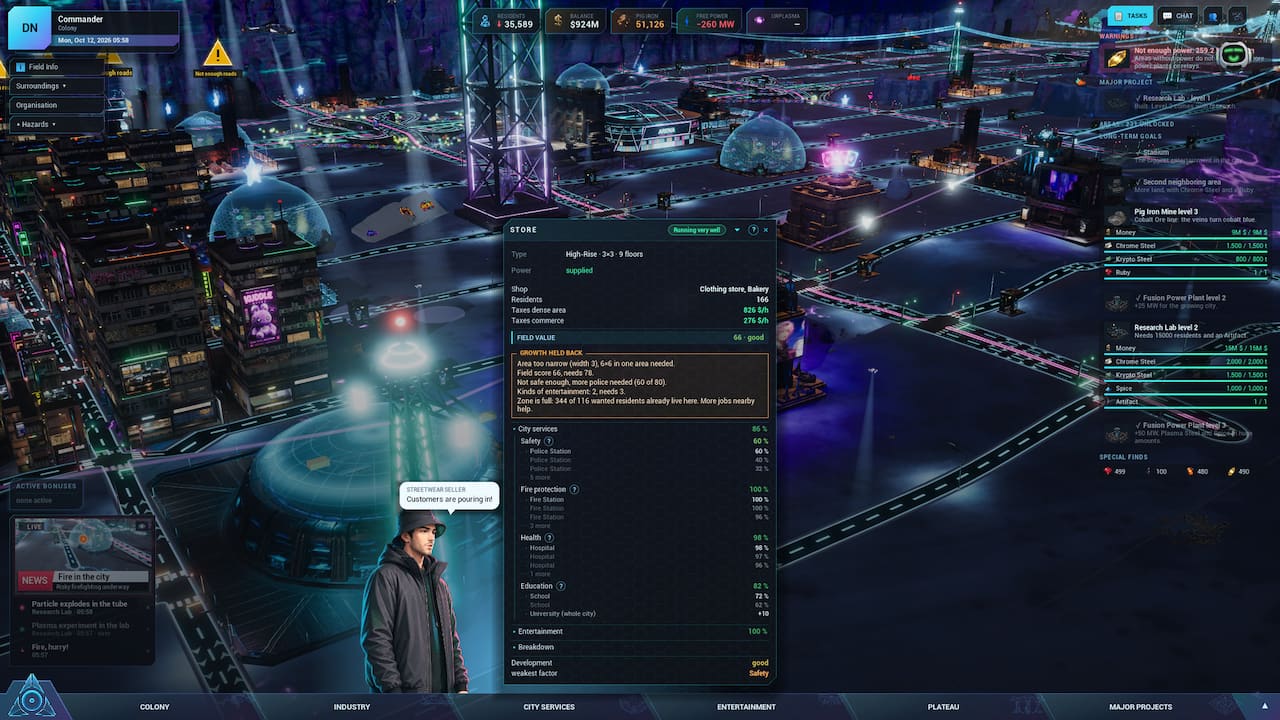Image resolution: width=1280 pixels, height=720 pixels.
Task: Expand the Surroundings dropdown
Action: pyautogui.click(x=57, y=86)
